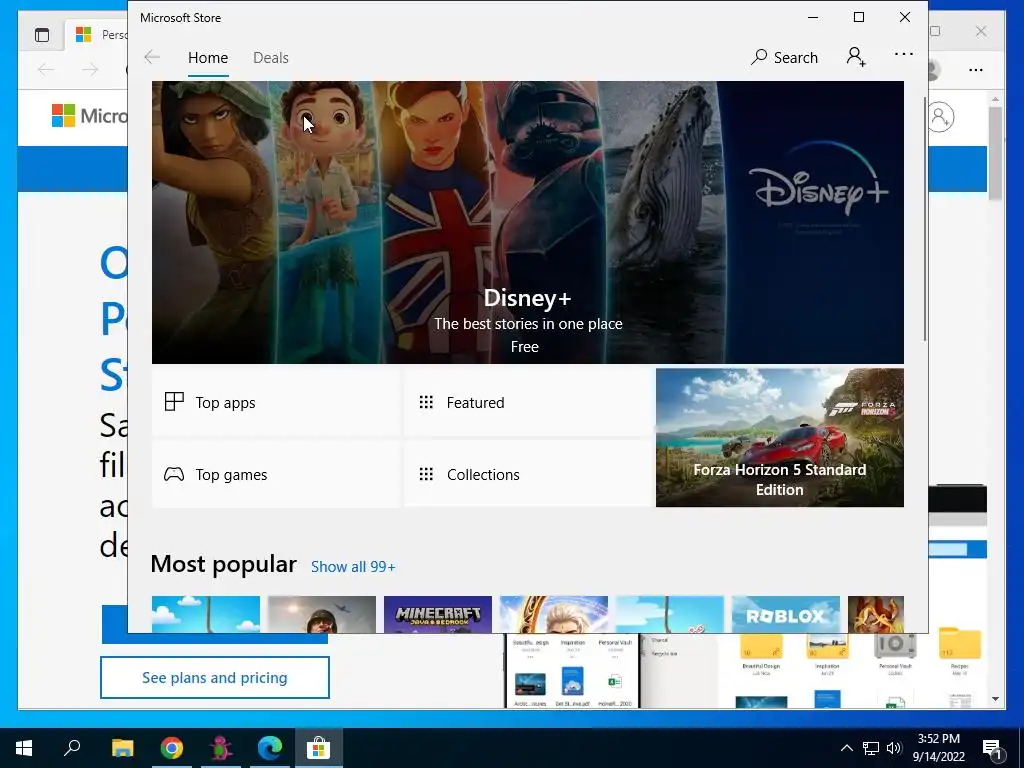Open the first sky-blue popular app tile

[206, 614]
